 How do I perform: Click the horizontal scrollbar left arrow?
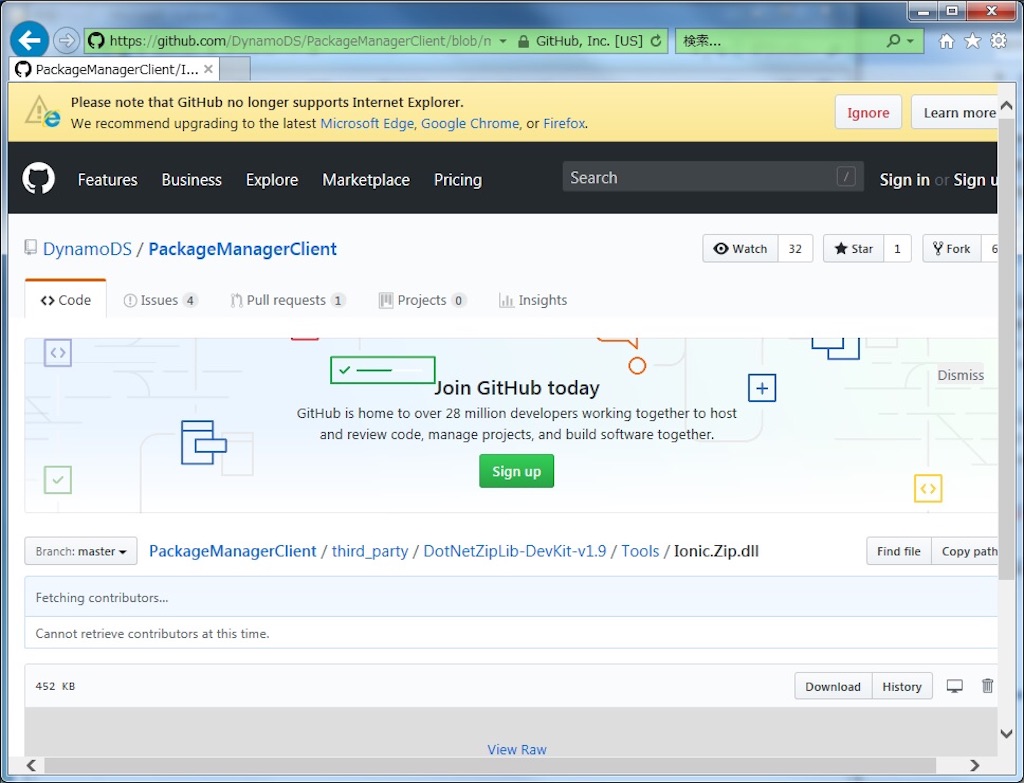tap(31, 765)
